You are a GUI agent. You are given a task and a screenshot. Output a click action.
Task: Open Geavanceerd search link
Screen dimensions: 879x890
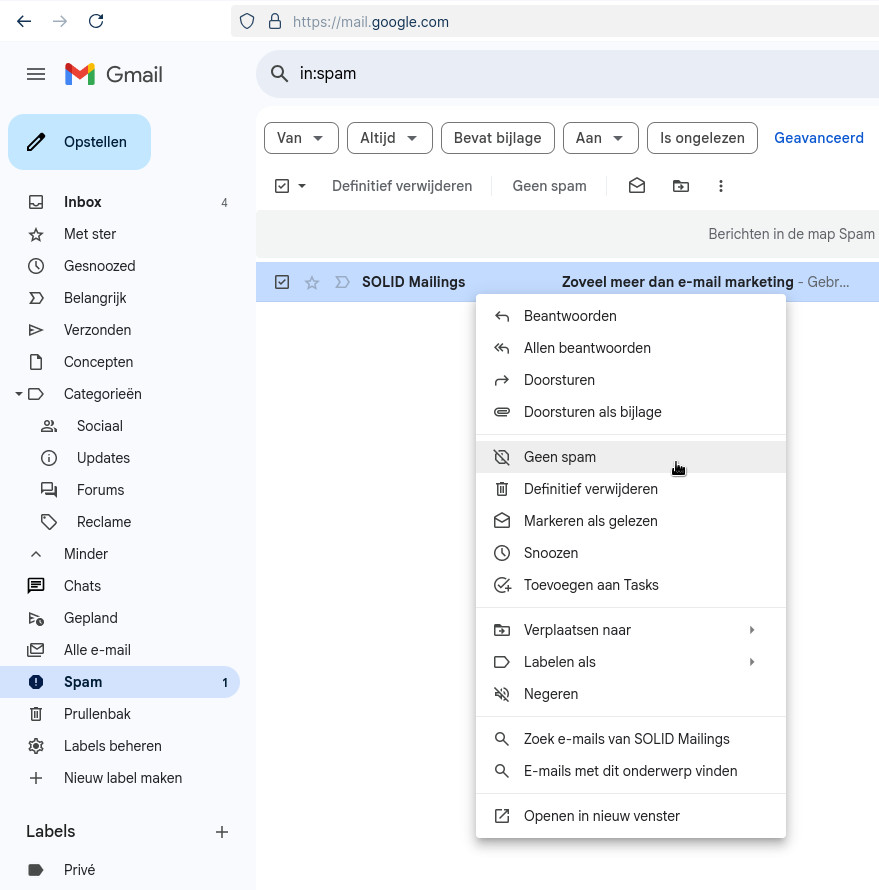tap(818, 138)
